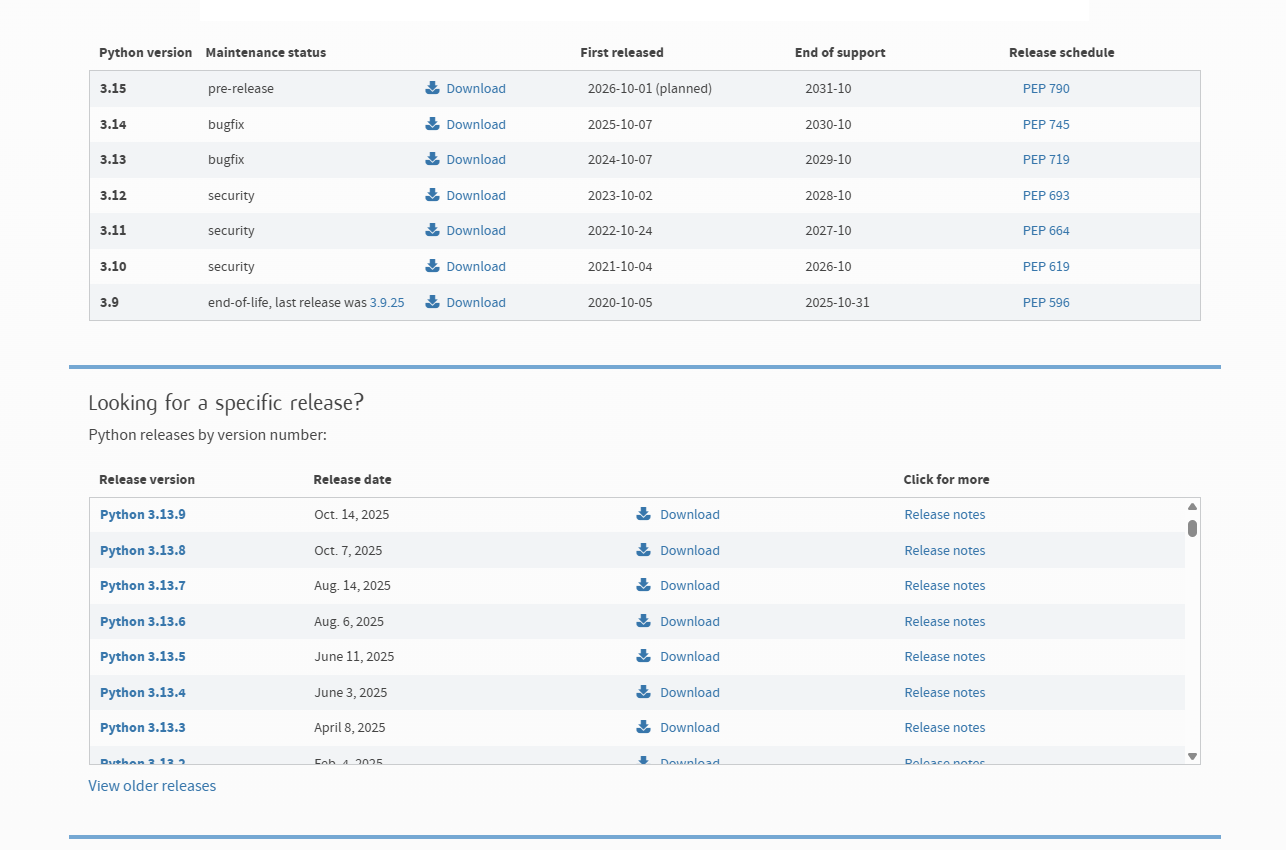View Release notes for Python 3.13.5
The height and width of the screenshot is (850, 1286).
pyautogui.click(x=945, y=657)
